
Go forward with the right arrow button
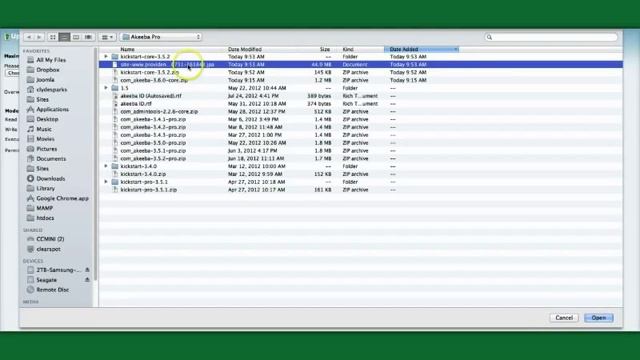coord(39,37)
